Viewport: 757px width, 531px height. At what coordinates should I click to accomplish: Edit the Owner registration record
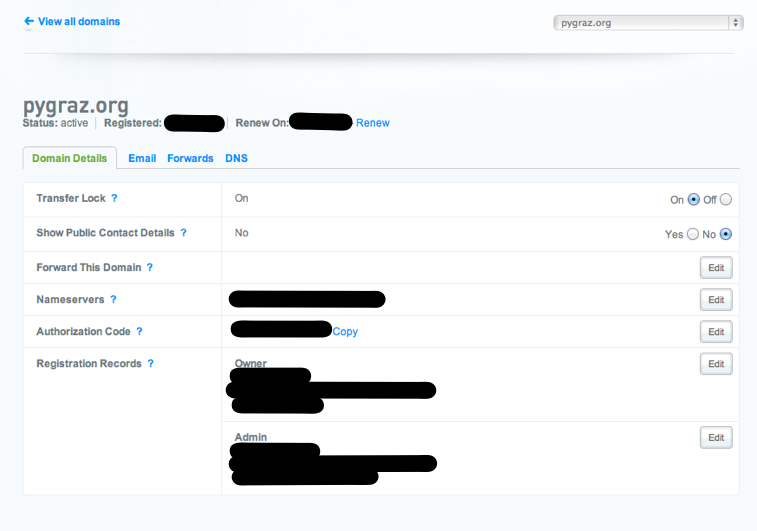coord(716,364)
